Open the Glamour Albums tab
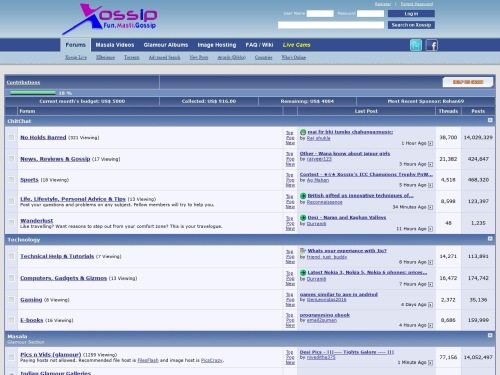The image size is (500, 375). [166, 45]
